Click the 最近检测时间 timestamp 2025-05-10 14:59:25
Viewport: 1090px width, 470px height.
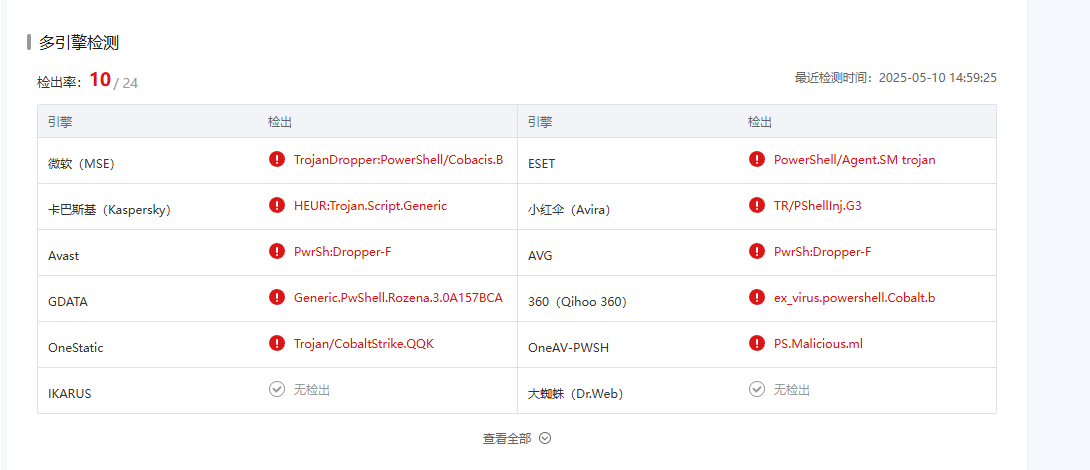(x=938, y=77)
